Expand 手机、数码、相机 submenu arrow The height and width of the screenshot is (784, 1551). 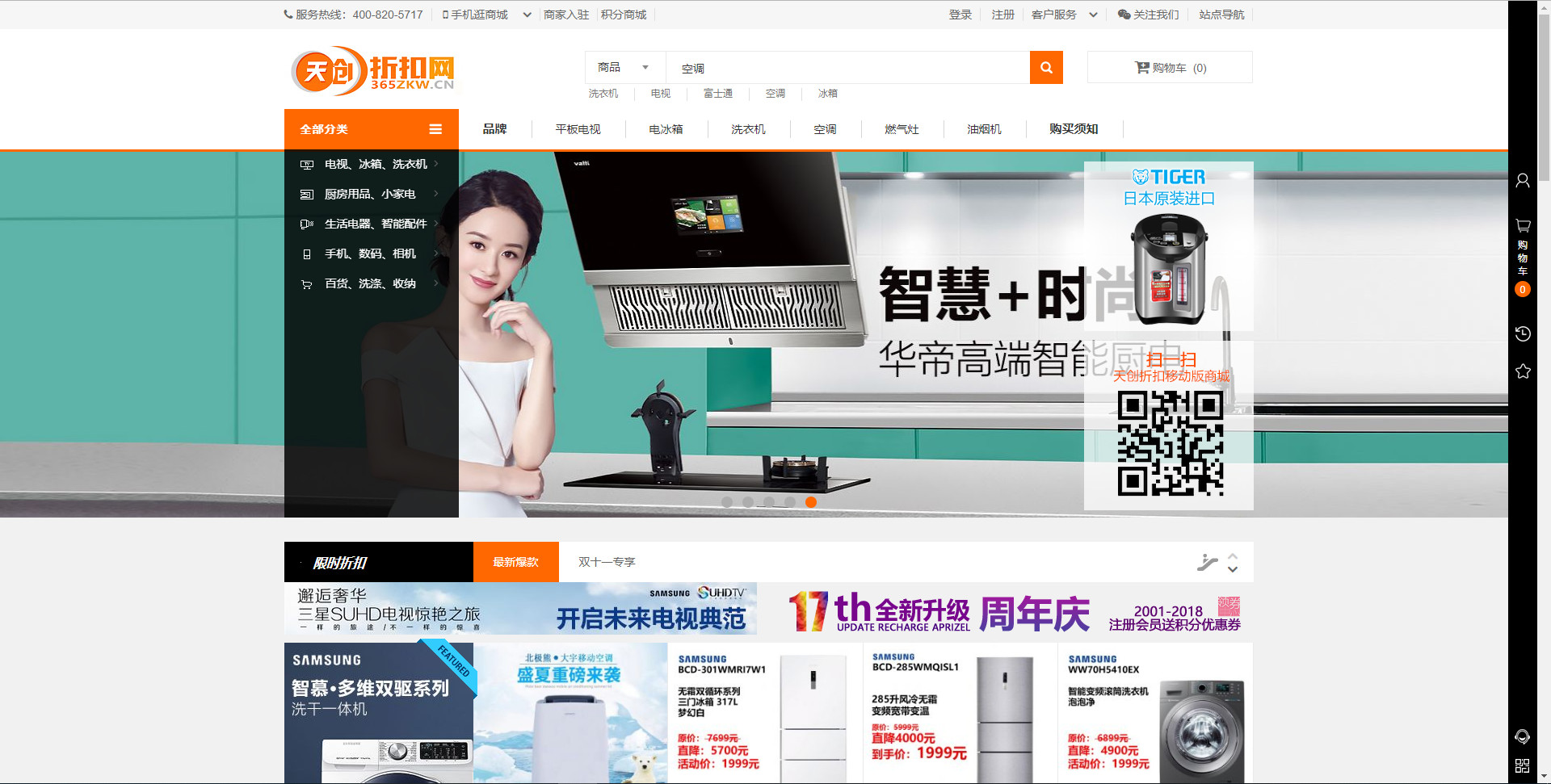click(x=436, y=254)
